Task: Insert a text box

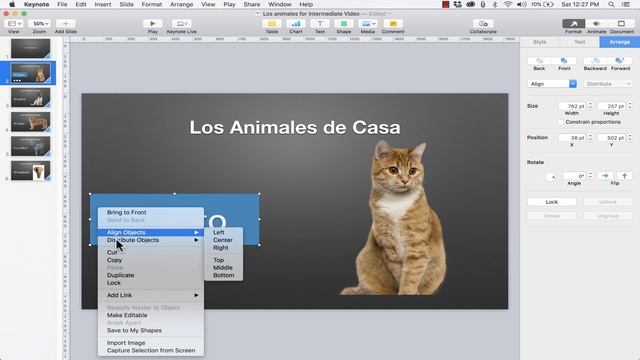Action: [x=320, y=24]
